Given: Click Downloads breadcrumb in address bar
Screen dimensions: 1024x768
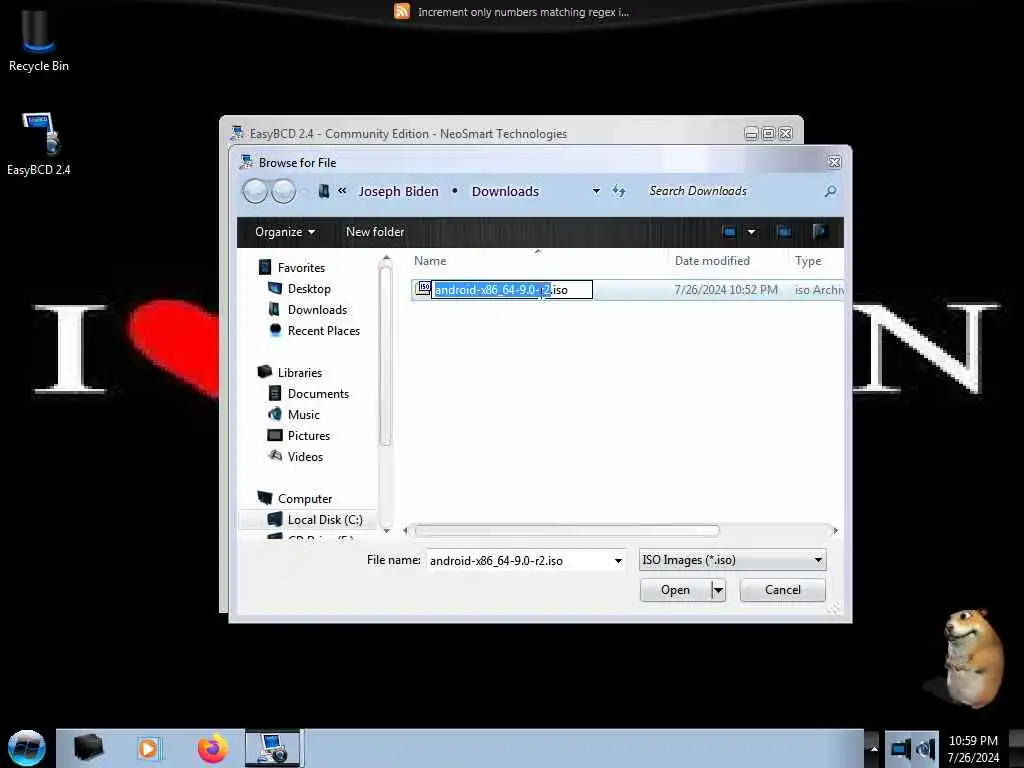Looking at the screenshot, I should (x=505, y=191).
